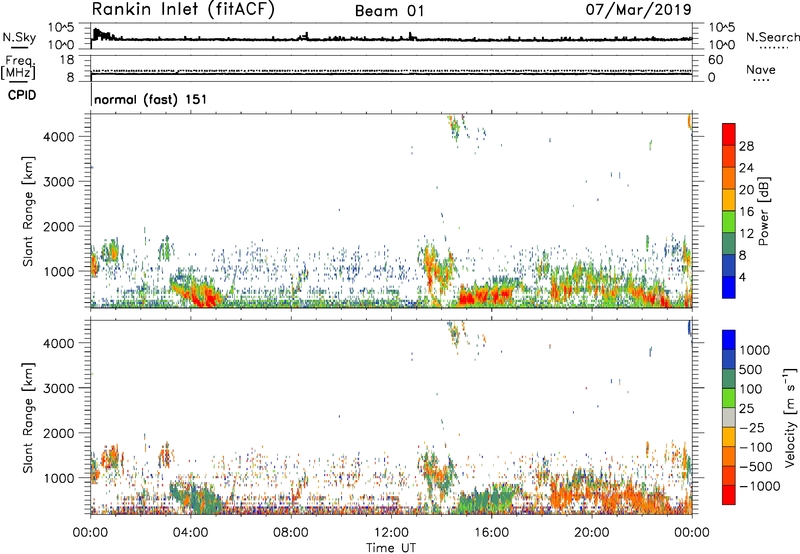
Task: Select the 'Beam 01' heading
Action: 390,11
